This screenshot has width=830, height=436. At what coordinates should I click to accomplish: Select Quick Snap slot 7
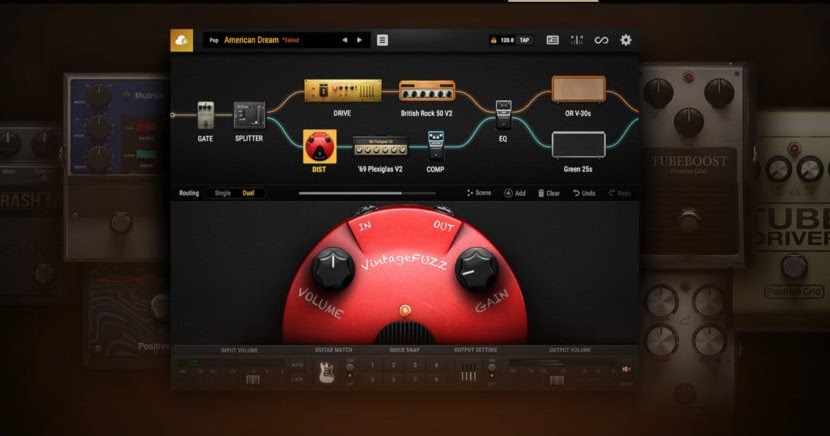(414, 379)
